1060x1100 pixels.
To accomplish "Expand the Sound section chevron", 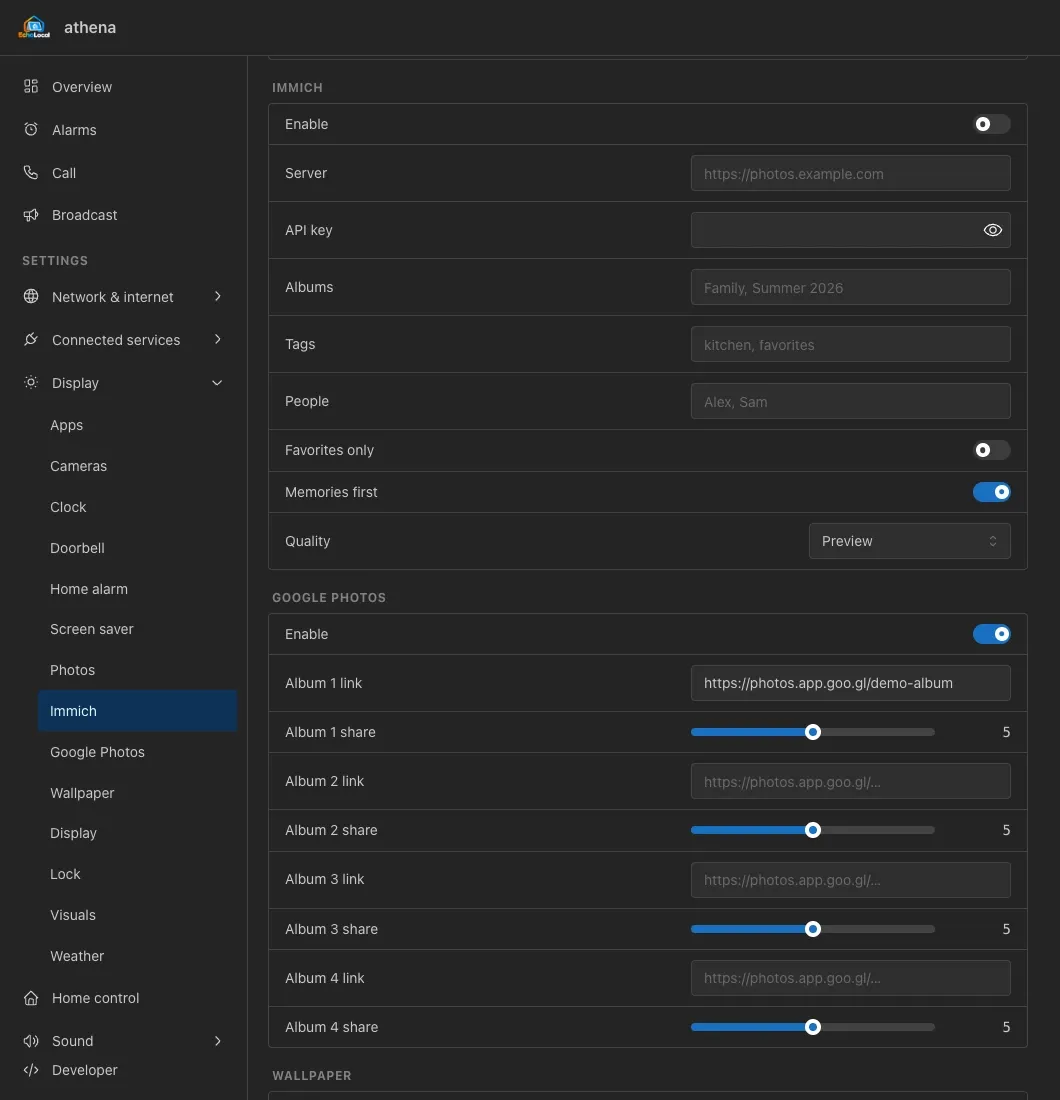I will [217, 1041].
